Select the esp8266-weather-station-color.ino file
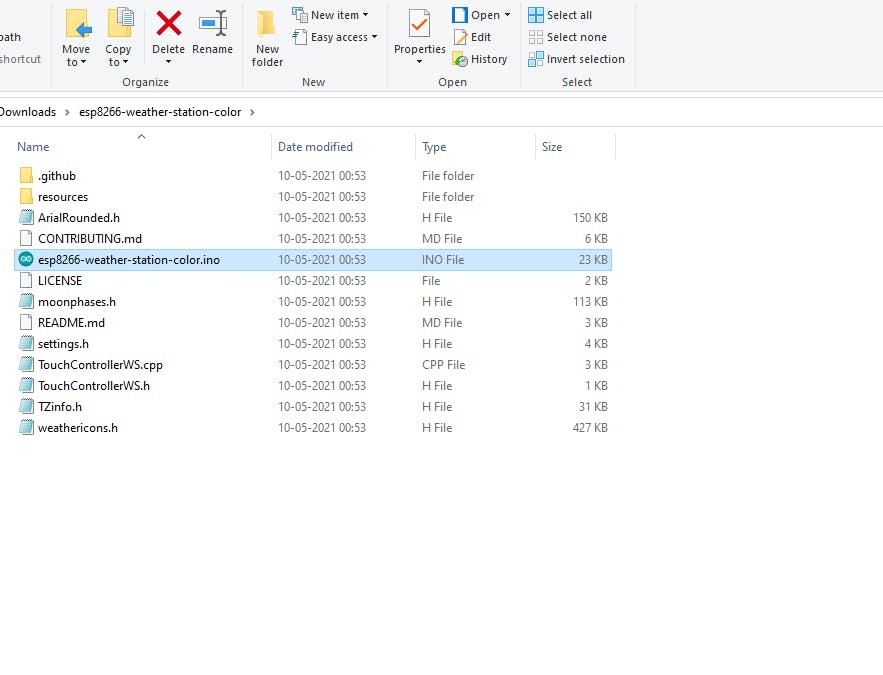The width and height of the screenshot is (883, 675). pos(313,260)
